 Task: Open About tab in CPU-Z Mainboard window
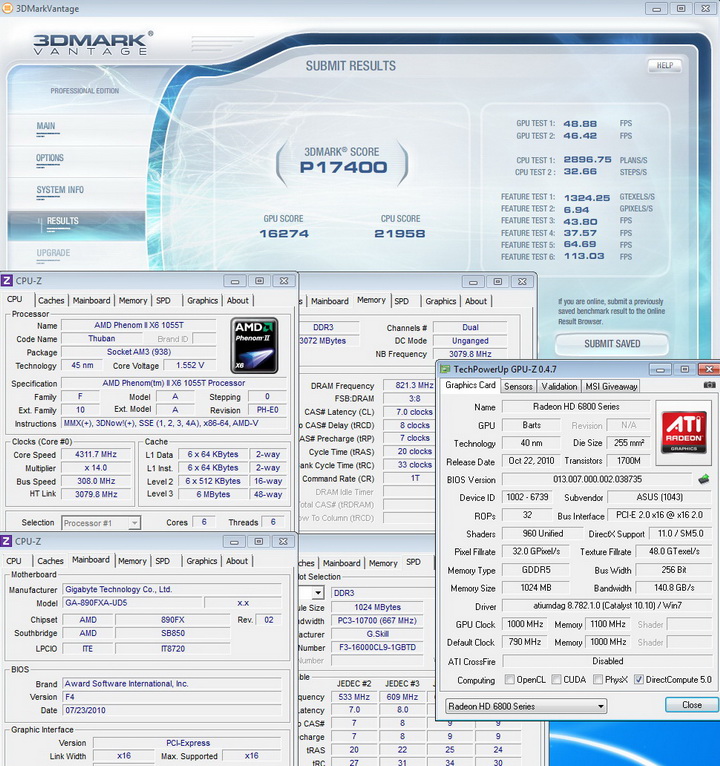(x=237, y=561)
